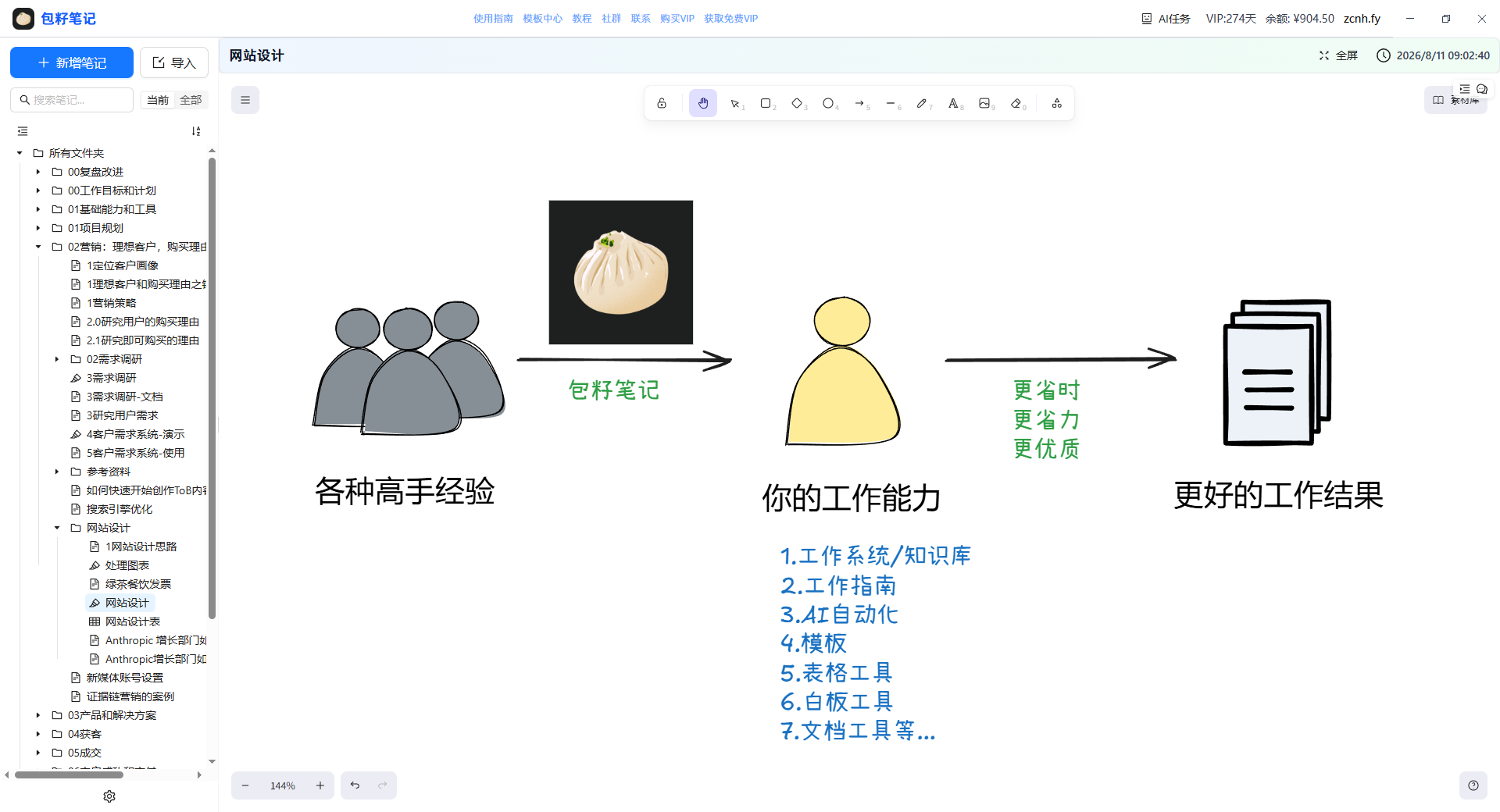Screen dimensions: 1500x812
Task: Expand the 00复盘改进 folder
Action: pos(38,172)
